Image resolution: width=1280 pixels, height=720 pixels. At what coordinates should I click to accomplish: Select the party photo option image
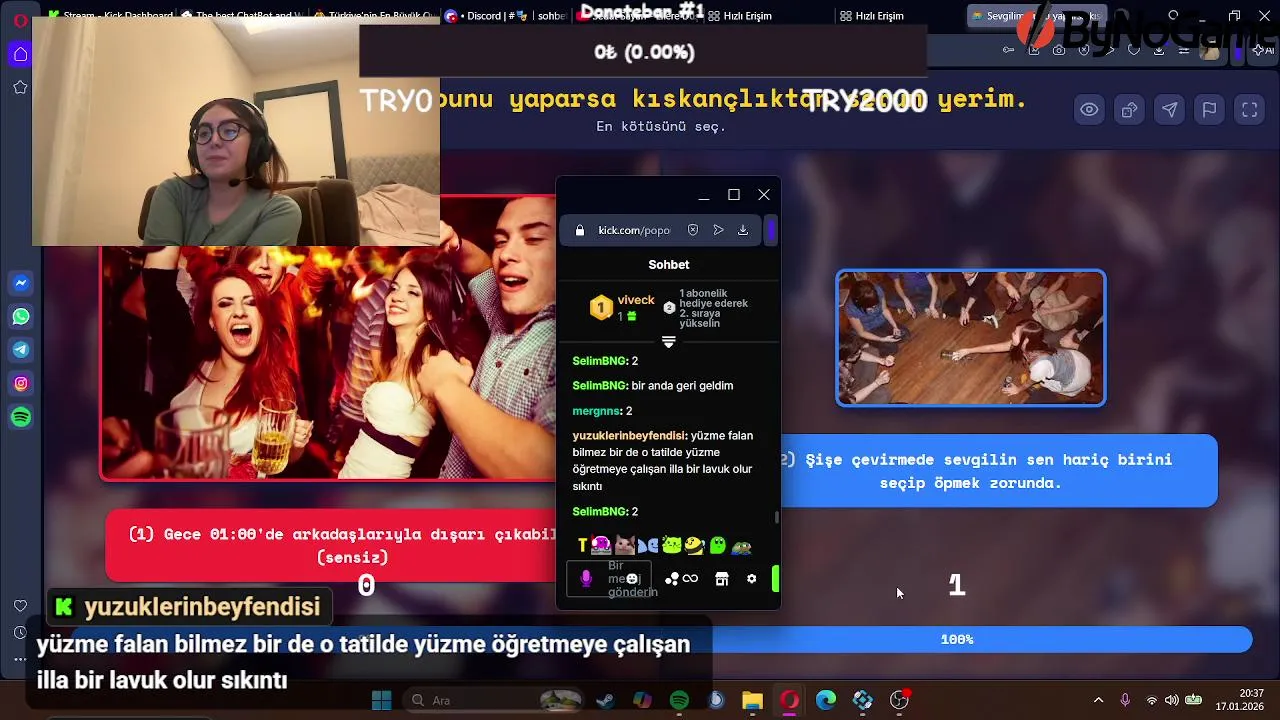point(328,338)
